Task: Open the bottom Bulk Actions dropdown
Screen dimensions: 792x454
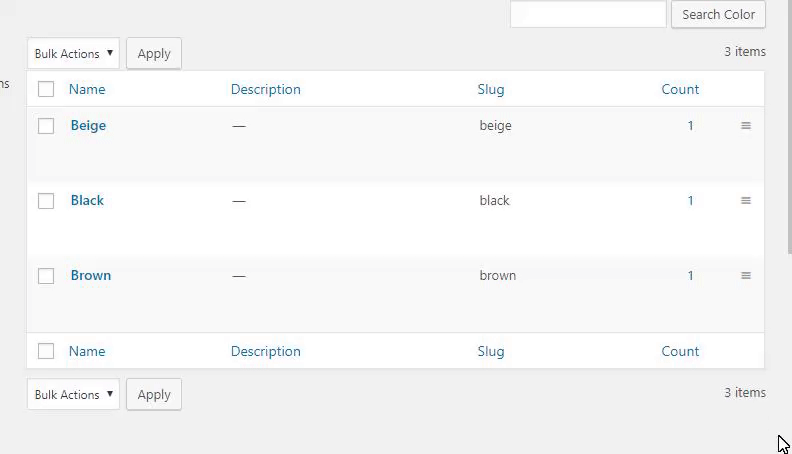Action: (x=73, y=395)
